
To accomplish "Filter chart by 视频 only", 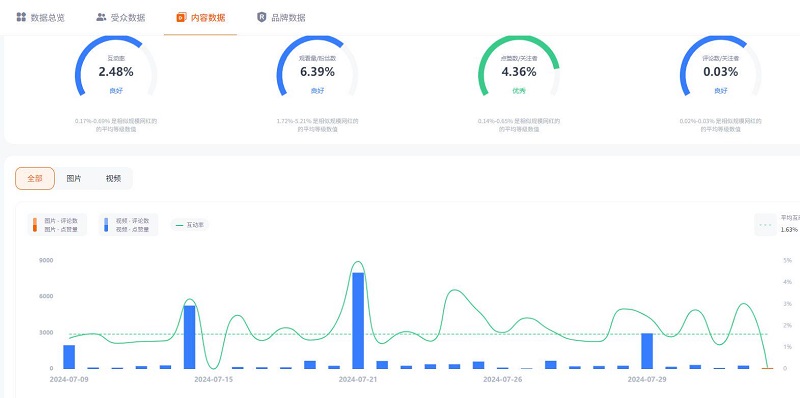I will pyautogui.click(x=113, y=179).
